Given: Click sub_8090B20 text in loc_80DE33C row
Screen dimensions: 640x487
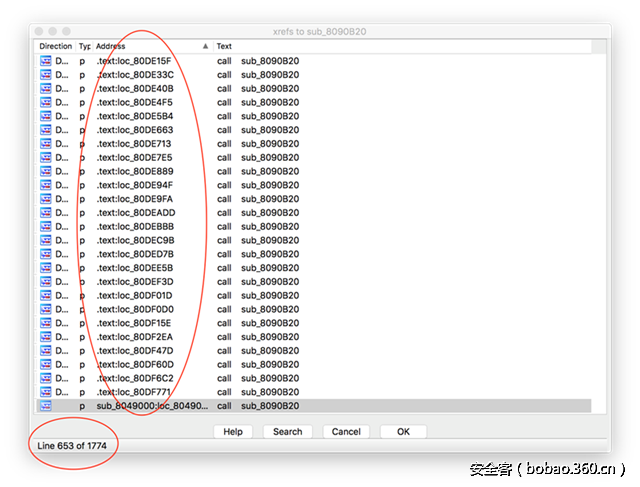Looking at the screenshot, I should 270,75.
